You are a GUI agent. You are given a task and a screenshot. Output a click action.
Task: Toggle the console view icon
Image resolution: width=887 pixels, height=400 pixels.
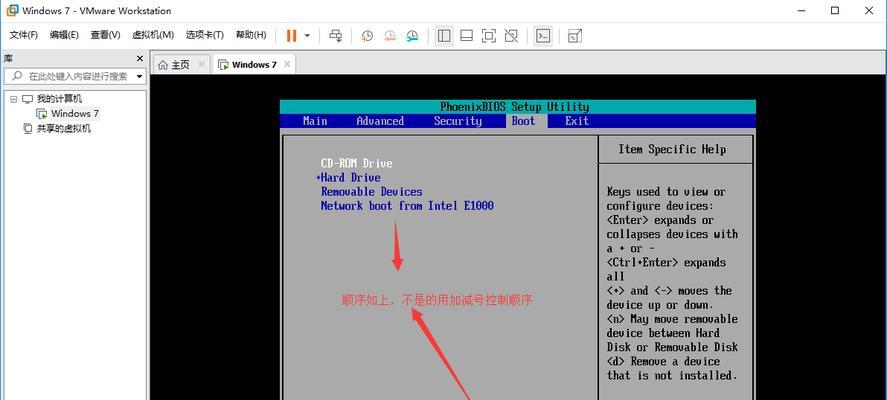pos(543,36)
